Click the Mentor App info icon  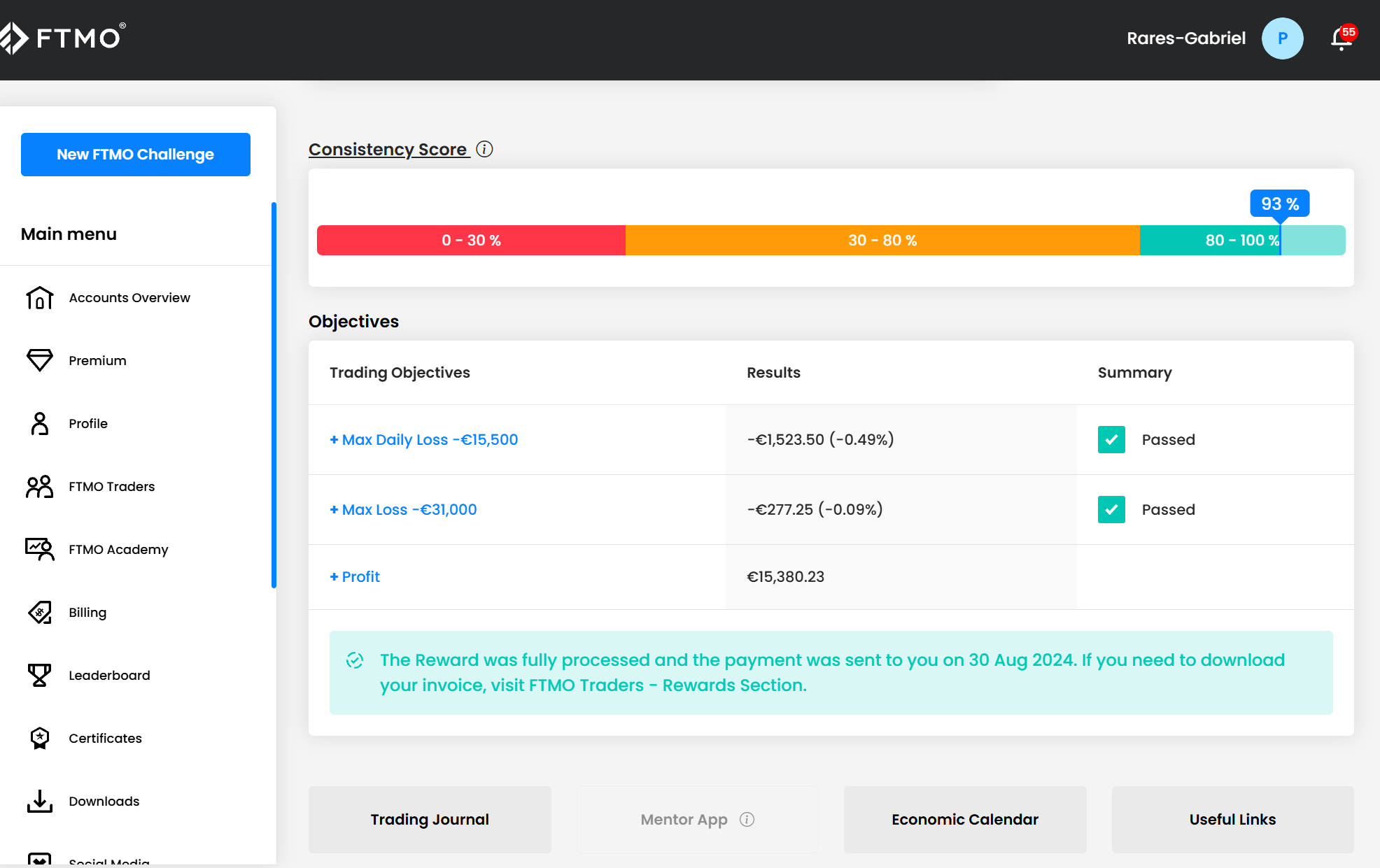[x=747, y=819]
